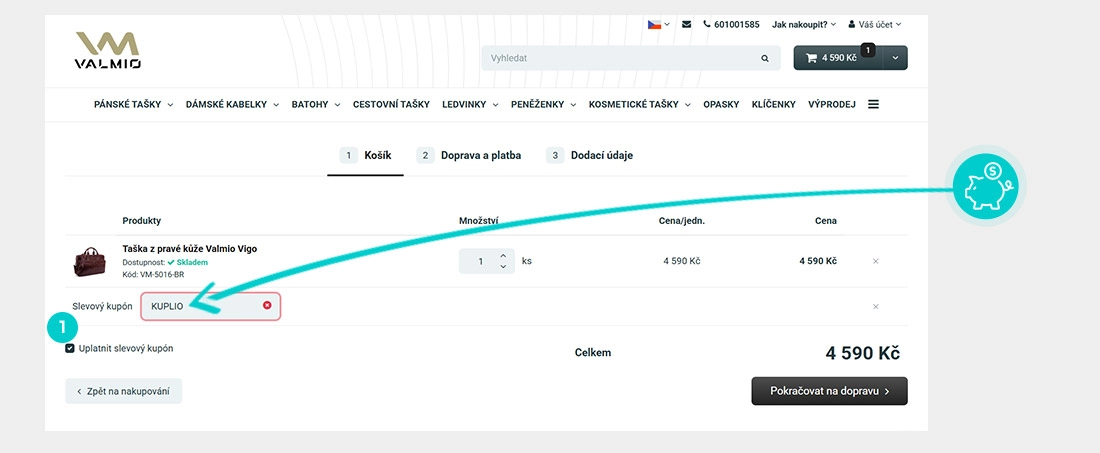
Task: Click the Celkem total 4 590 Kč
Action: tap(862, 353)
